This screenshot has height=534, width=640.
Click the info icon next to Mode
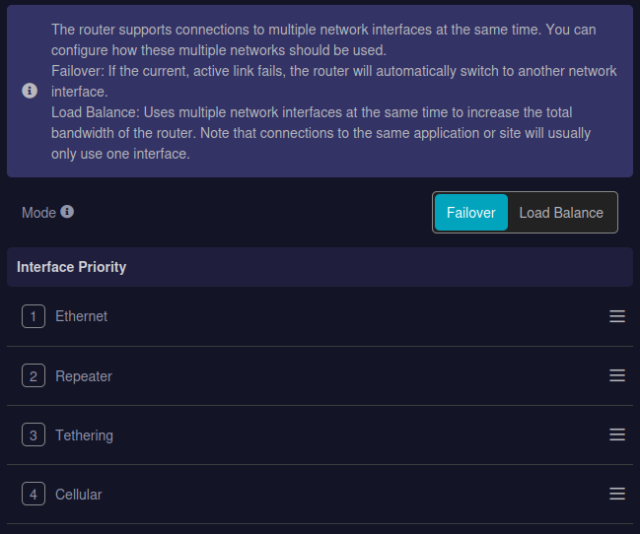tap(67, 211)
